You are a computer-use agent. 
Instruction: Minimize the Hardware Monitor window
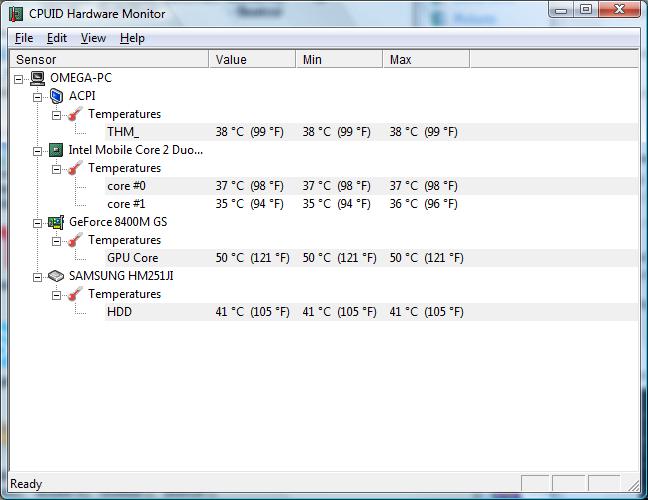pos(562,10)
